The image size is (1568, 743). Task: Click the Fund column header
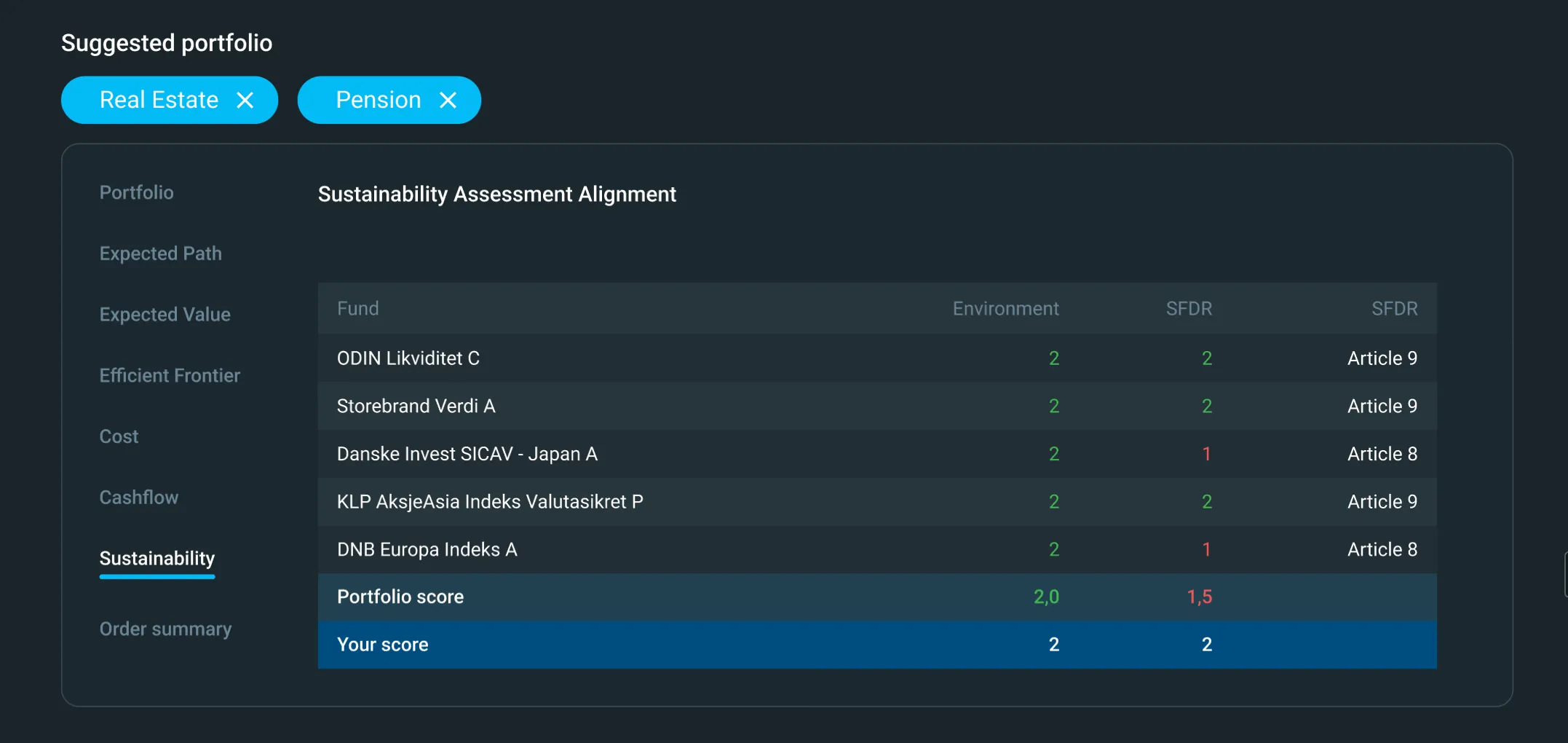357,308
